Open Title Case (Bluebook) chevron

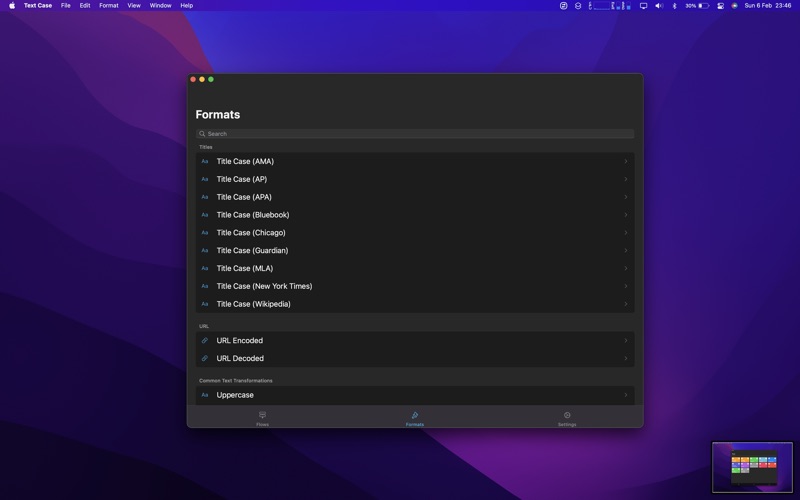point(626,215)
